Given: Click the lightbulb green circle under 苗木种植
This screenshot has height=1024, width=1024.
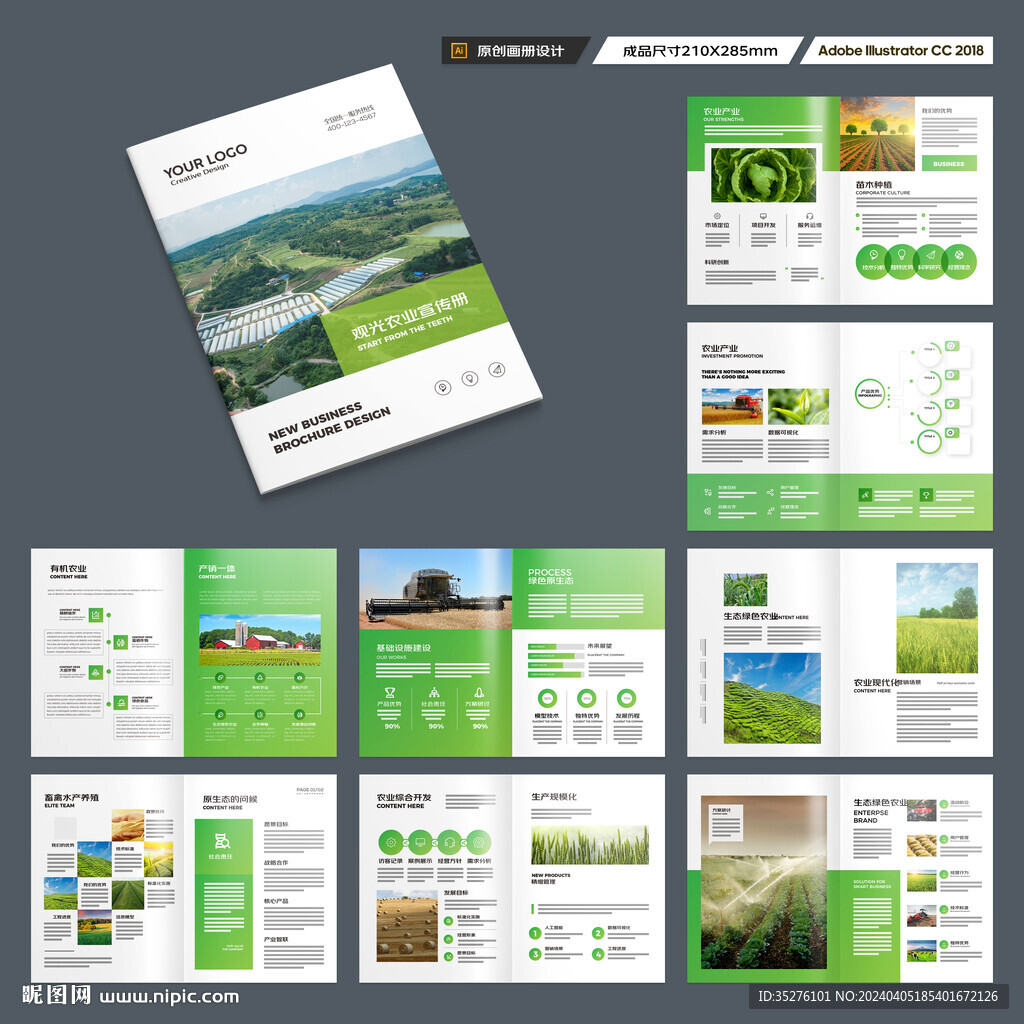Looking at the screenshot, I should point(902,261).
